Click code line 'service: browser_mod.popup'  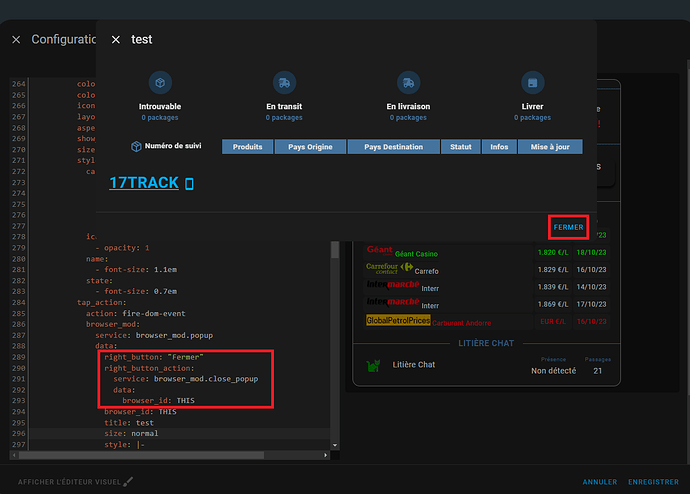[154, 335]
